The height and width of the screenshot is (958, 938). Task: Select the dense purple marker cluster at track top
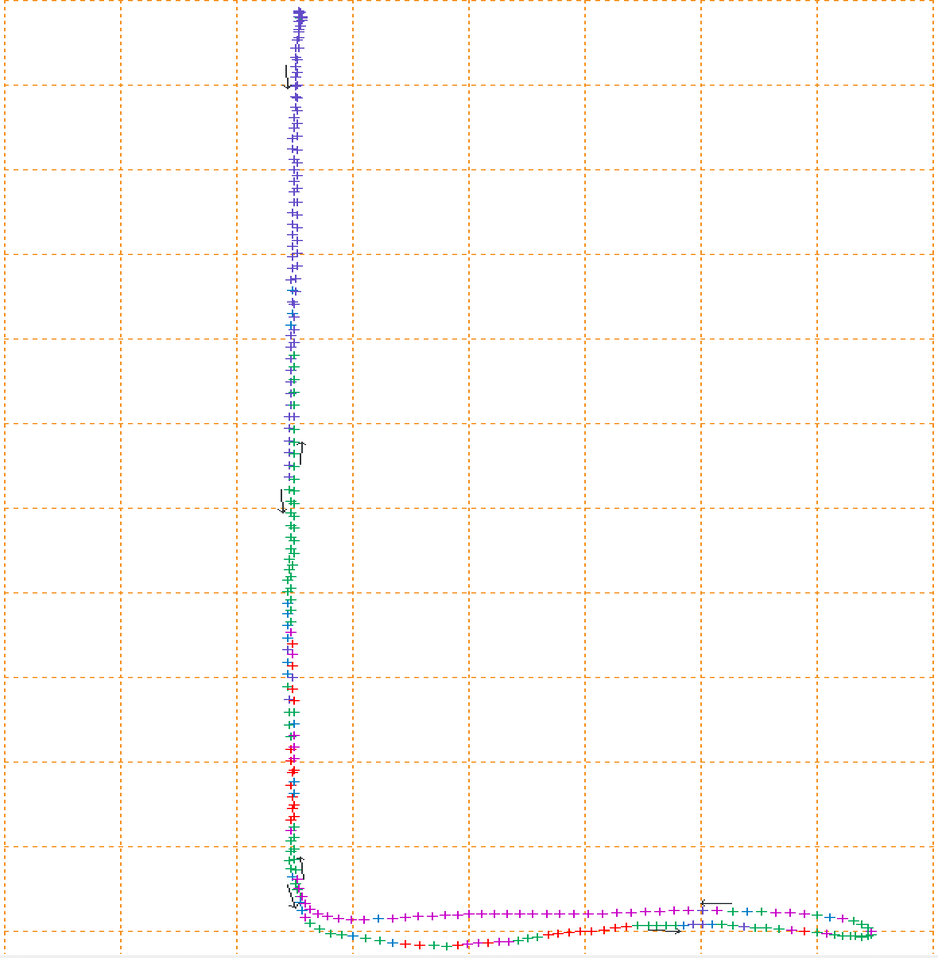(x=299, y=18)
